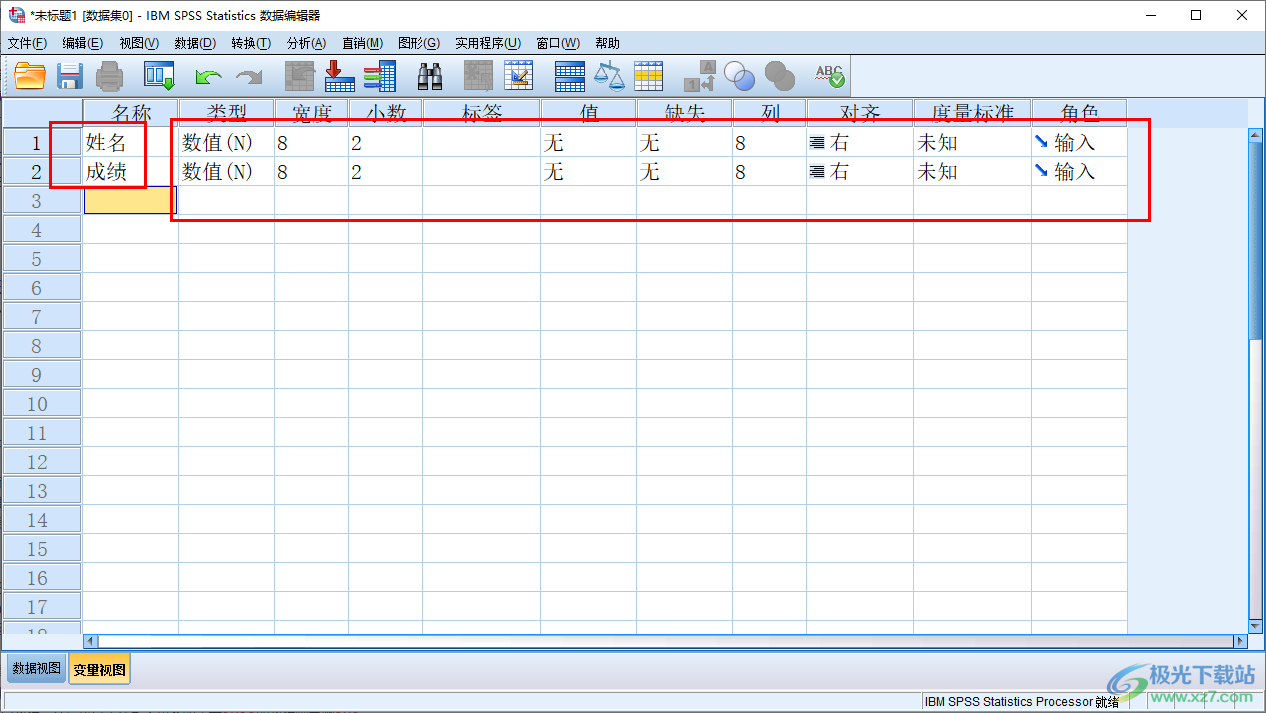This screenshot has width=1266, height=713.
Task: Open the 编辑(E) menu
Action: [82, 43]
